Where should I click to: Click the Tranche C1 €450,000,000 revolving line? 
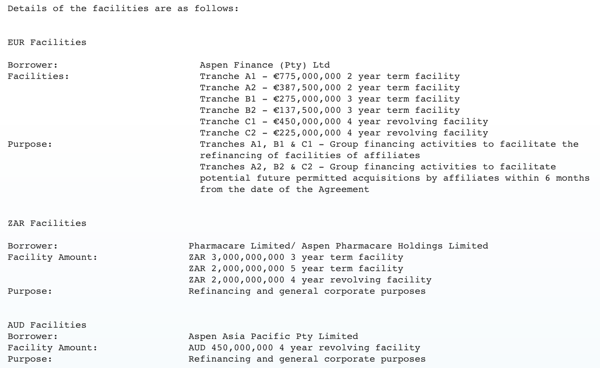coord(344,121)
